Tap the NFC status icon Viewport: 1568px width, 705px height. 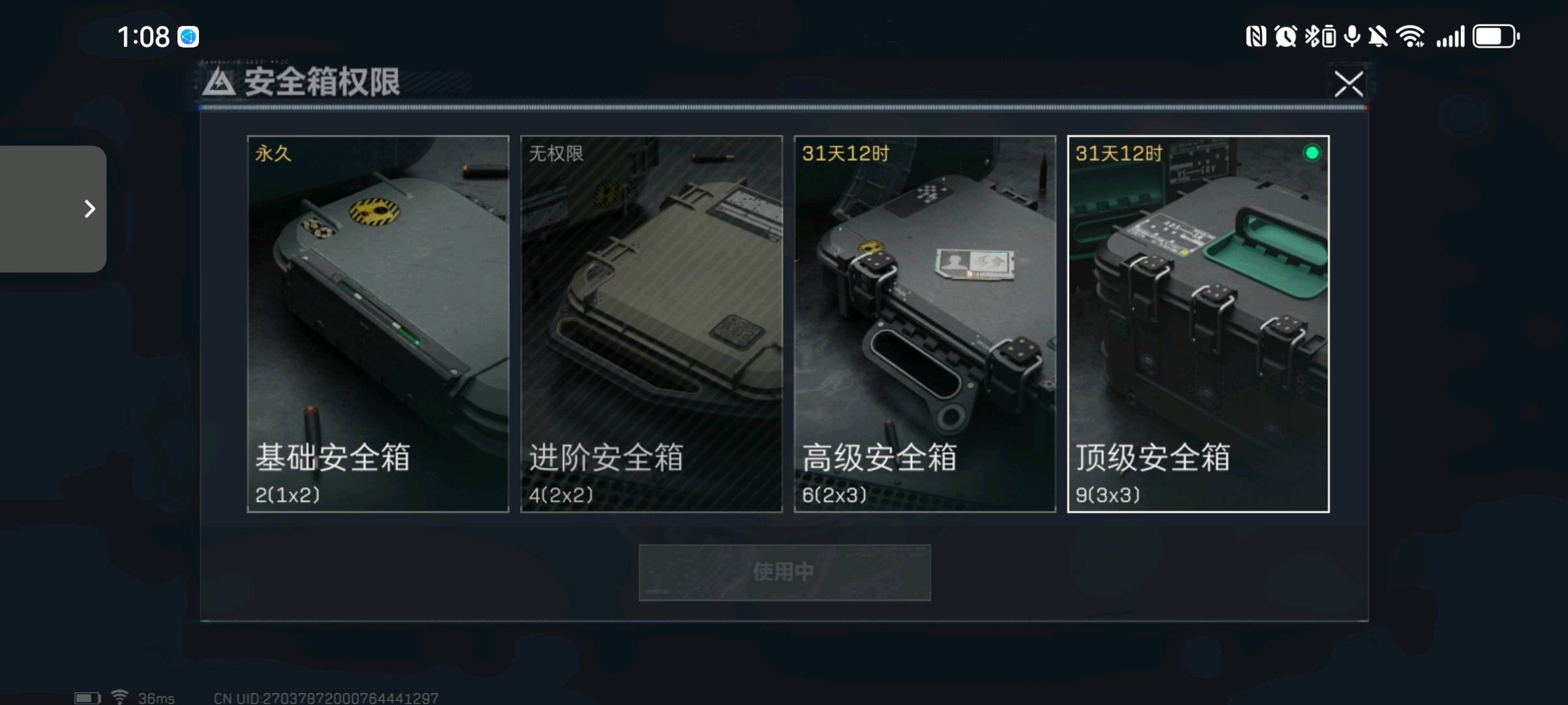point(1256,37)
